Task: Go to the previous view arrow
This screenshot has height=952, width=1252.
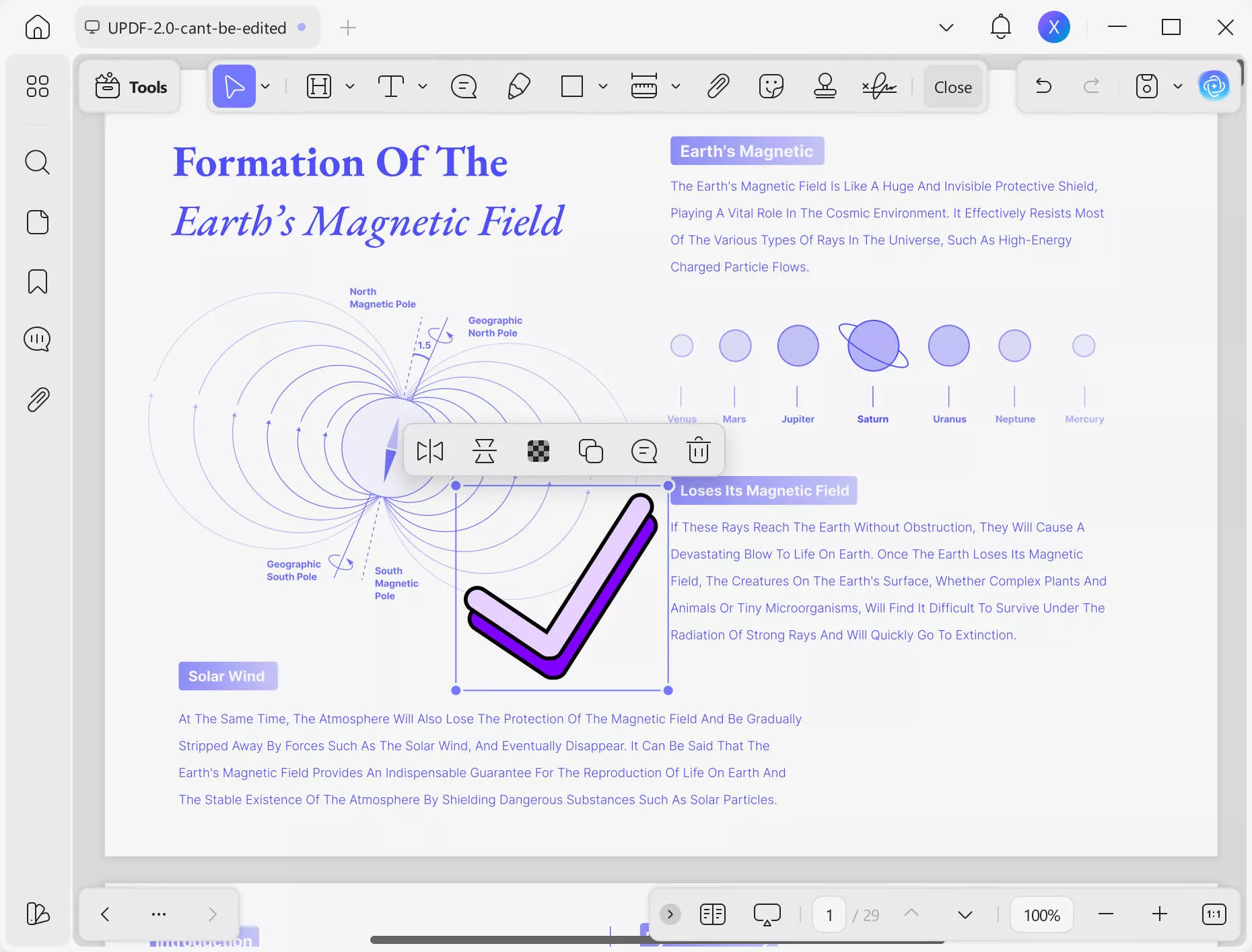Action: click(105, 914)
